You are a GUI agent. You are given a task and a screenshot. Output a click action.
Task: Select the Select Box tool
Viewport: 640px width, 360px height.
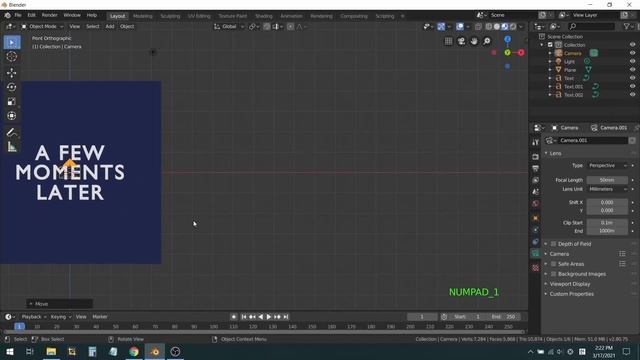12,42
